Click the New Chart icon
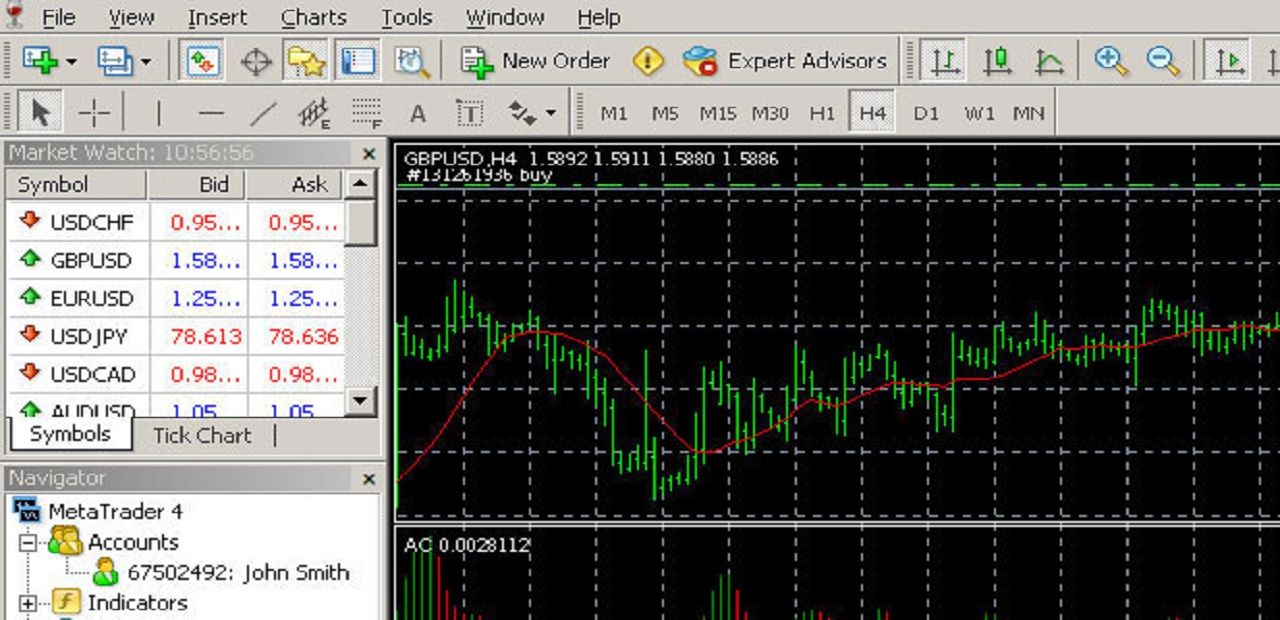The height and width of the screenshot is (620, 1280). click(41, 61)
